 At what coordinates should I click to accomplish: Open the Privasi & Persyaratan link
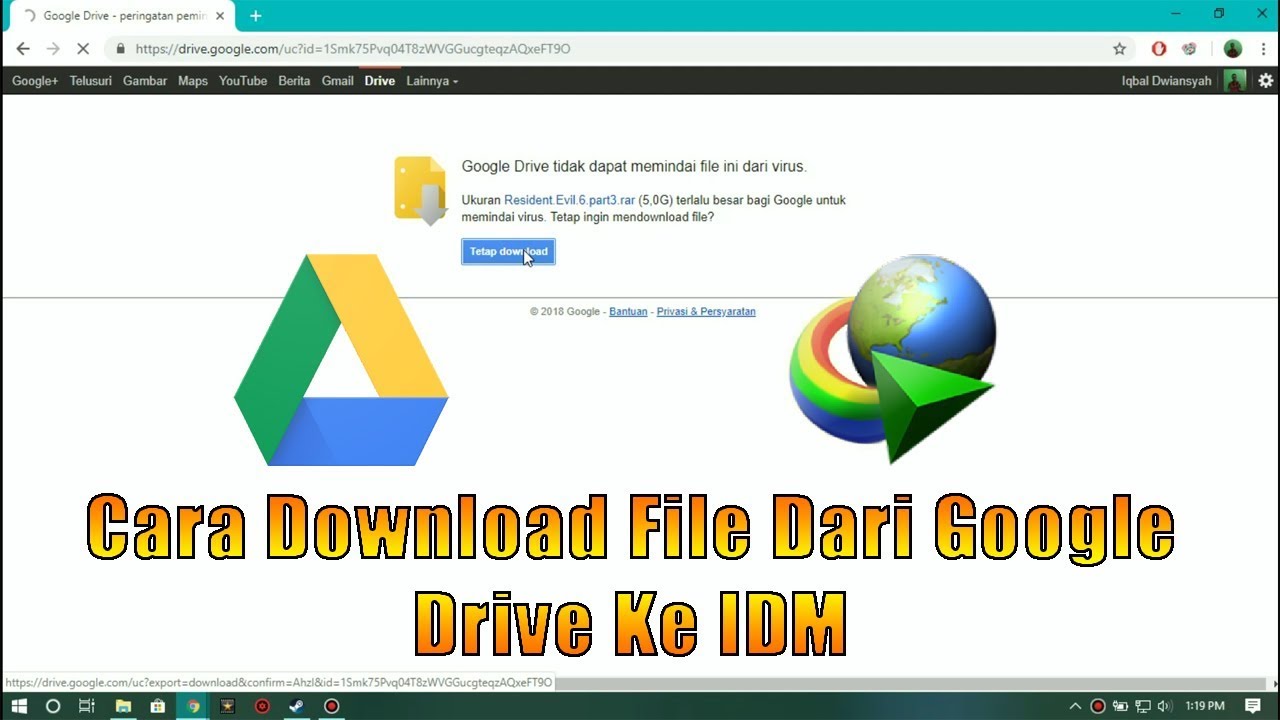point(706,312)
